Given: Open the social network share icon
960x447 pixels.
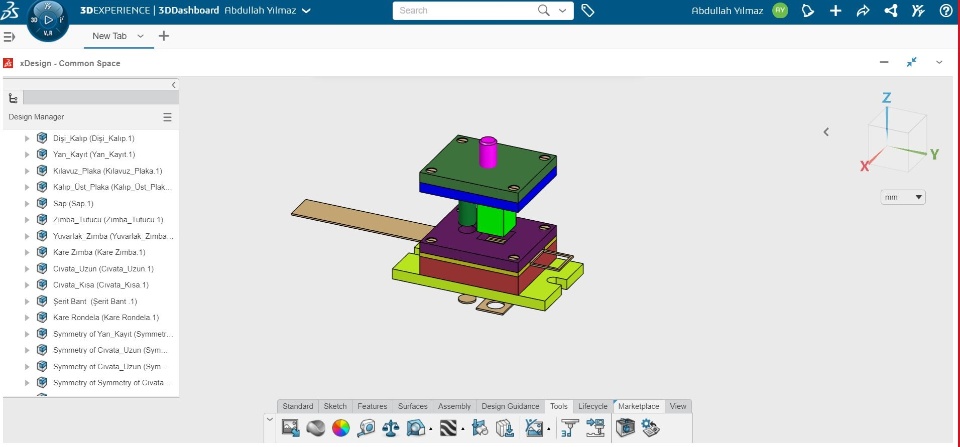Looking at the screenshot, I should (x=891, y=10).
